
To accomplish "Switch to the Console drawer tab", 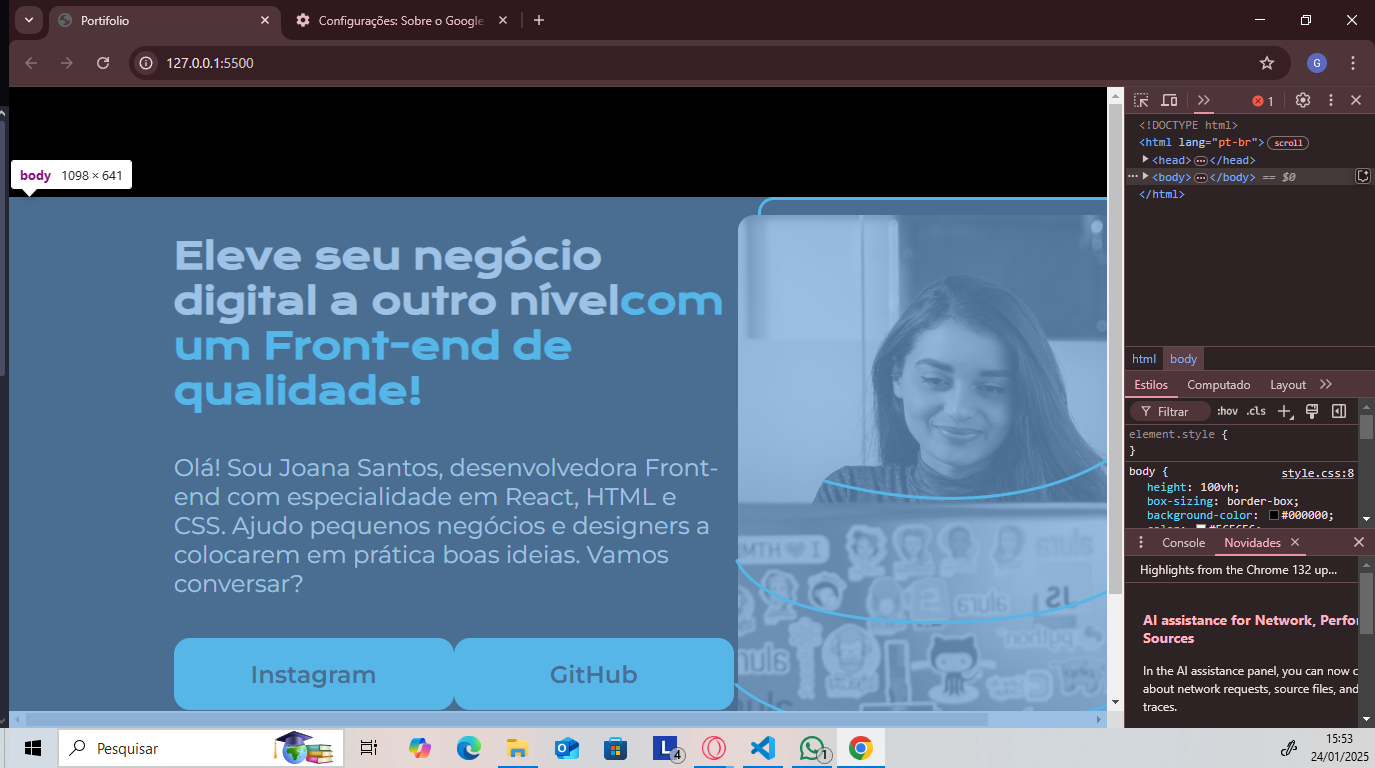I will click(x=1183, y=542).
